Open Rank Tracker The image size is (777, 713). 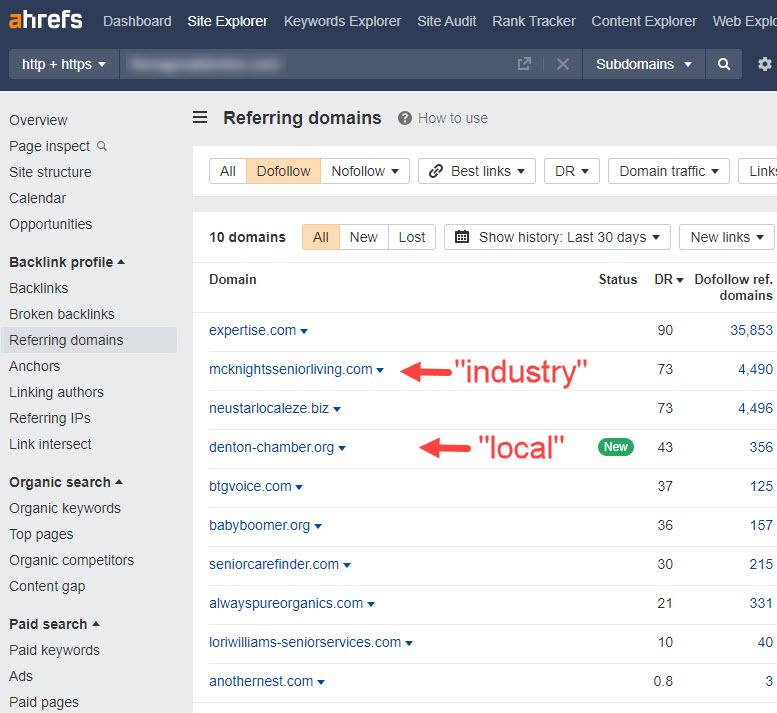click(x=534, y=21)
